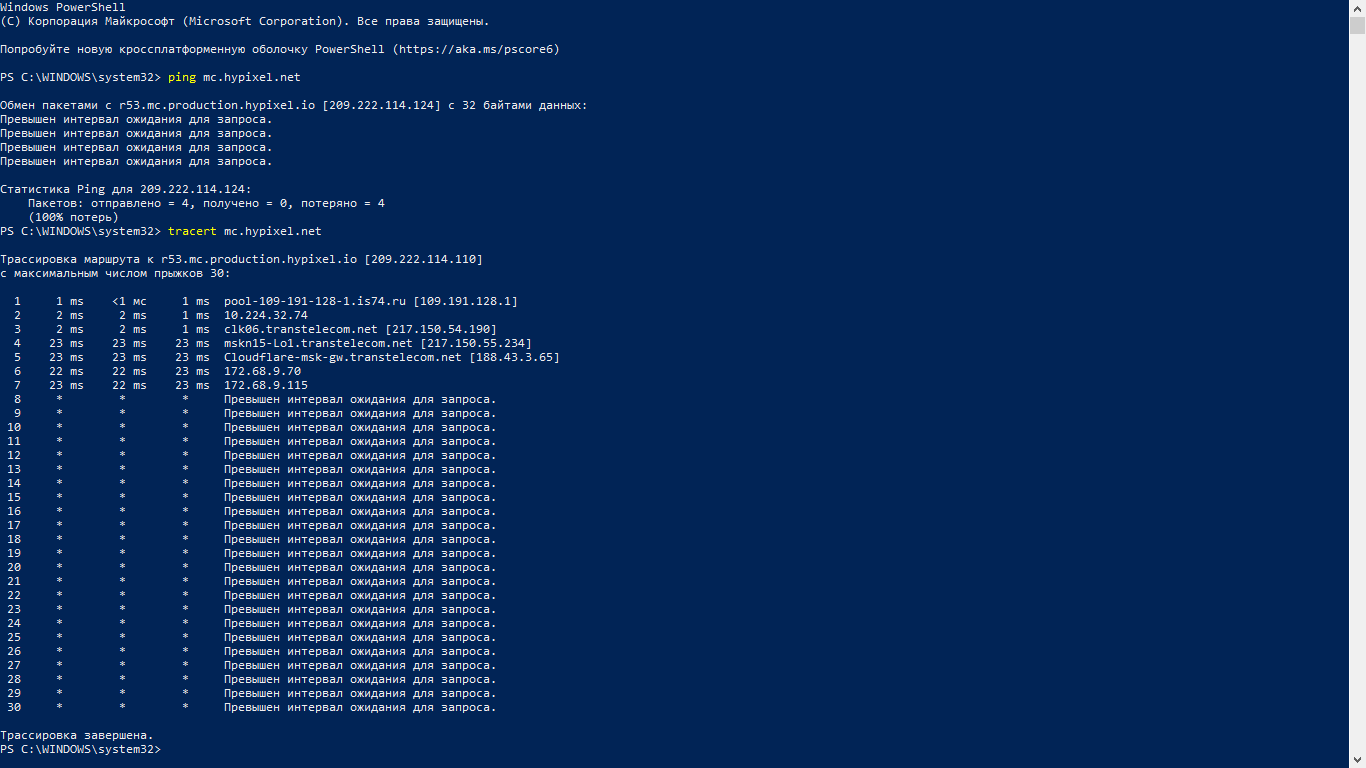Click the https://aka.ms/pscore6 URL

(477, 49)
